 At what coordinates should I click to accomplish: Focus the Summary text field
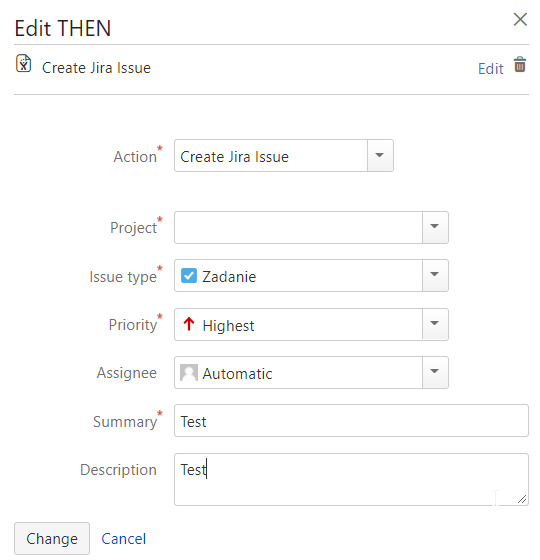[351, 420]
